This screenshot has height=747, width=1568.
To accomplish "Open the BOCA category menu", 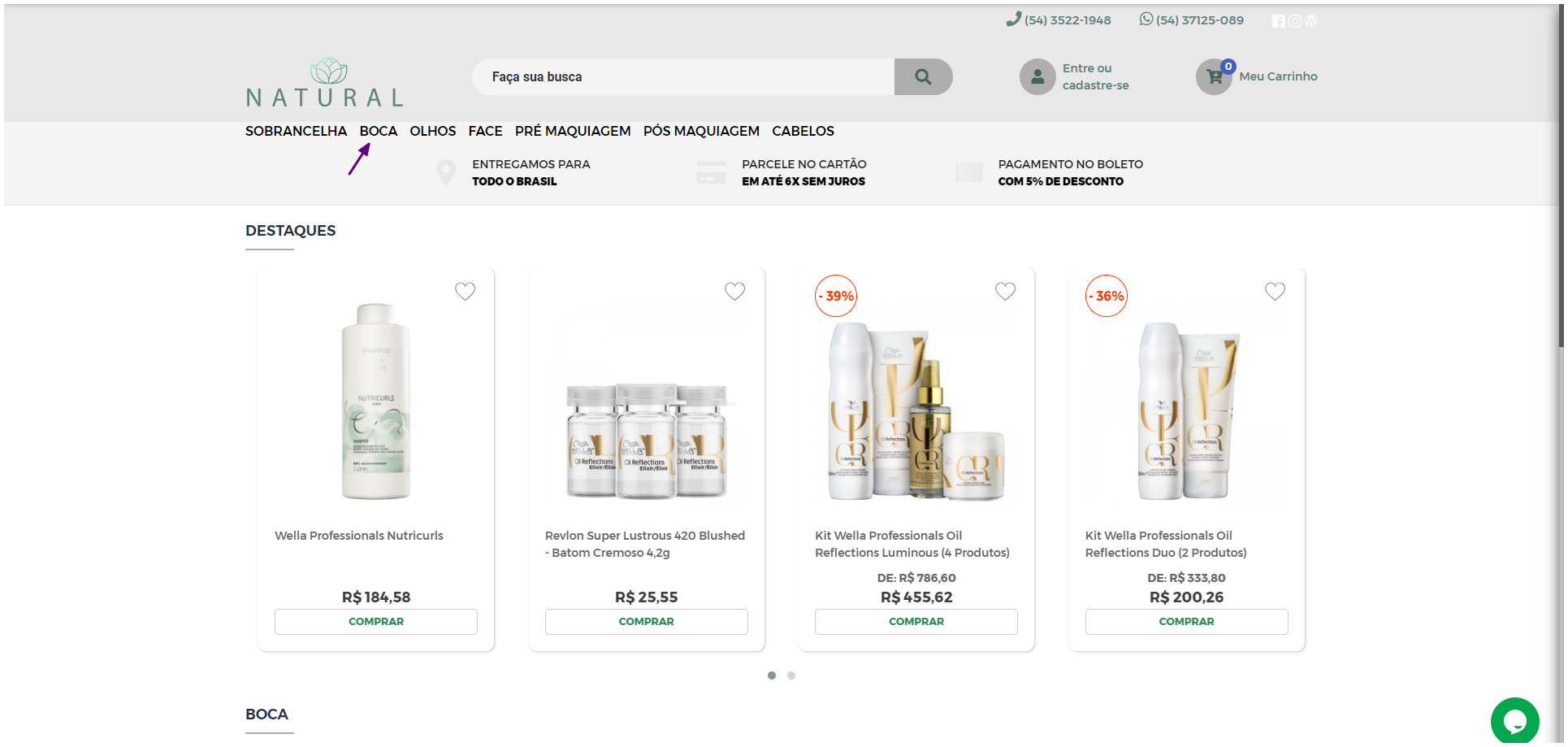I will click(379, 131).
